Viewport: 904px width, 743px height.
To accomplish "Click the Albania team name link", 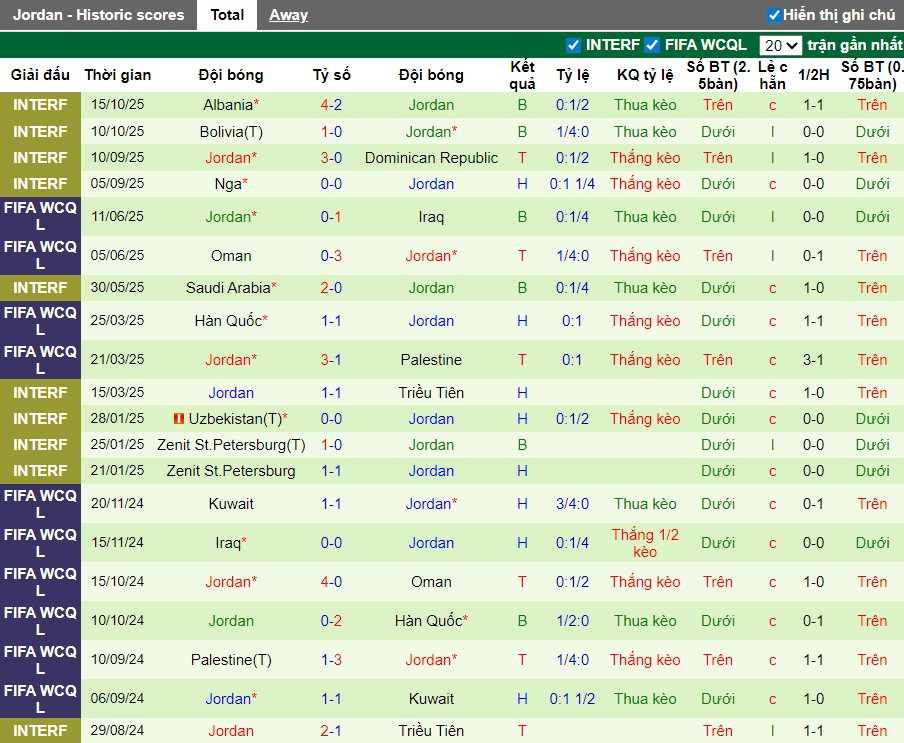I will tap(228, 105).
